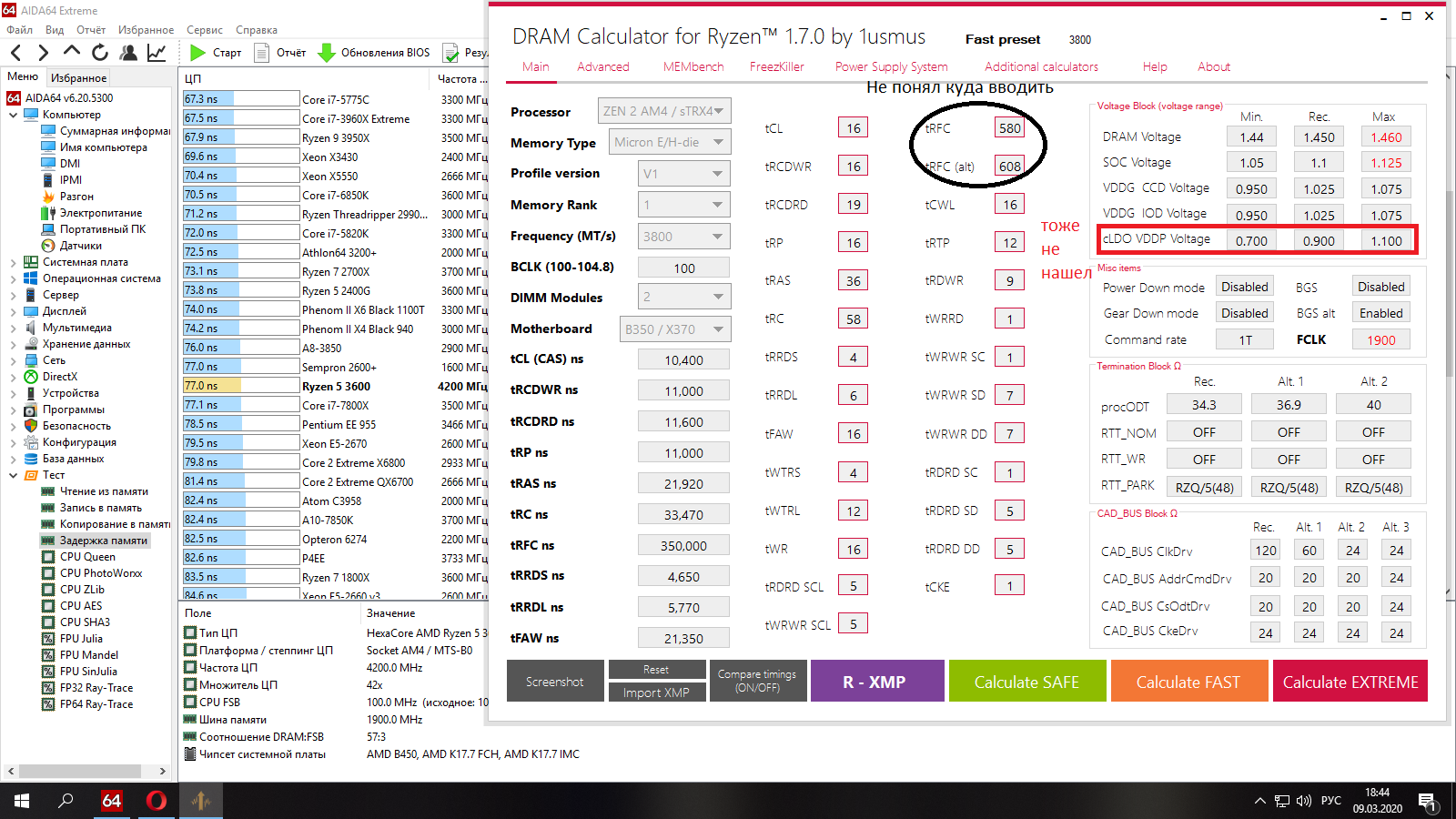The image size is (1456, 819).
Task: Select the Электропитание battery icon in the tree
Action: 48,213
